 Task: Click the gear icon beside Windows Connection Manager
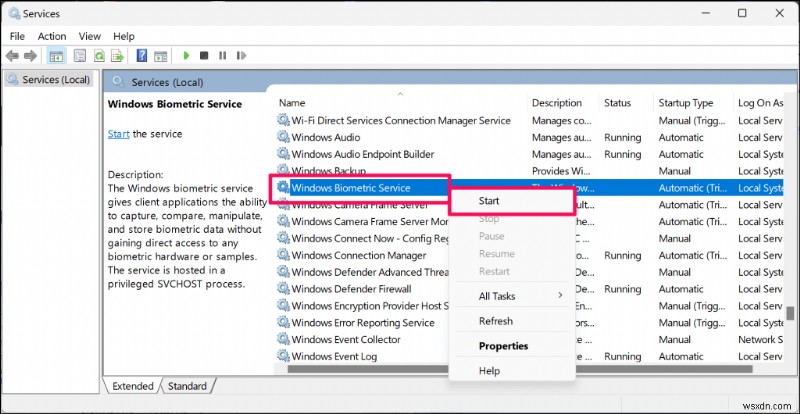coord(283,255)
